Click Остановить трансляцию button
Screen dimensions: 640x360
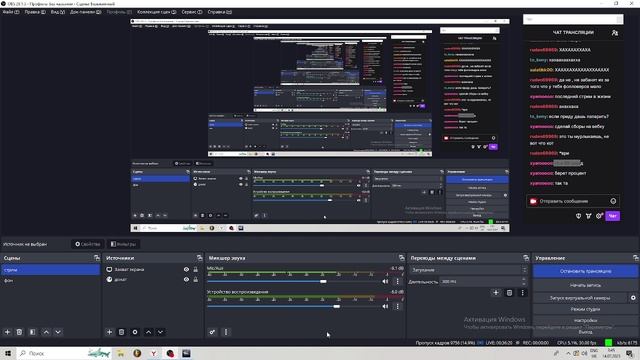(585, 271)
